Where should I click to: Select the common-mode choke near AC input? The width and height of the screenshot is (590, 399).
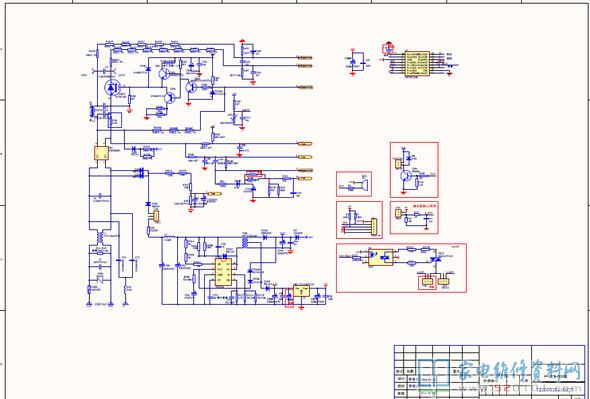click(x=100, y=238)
